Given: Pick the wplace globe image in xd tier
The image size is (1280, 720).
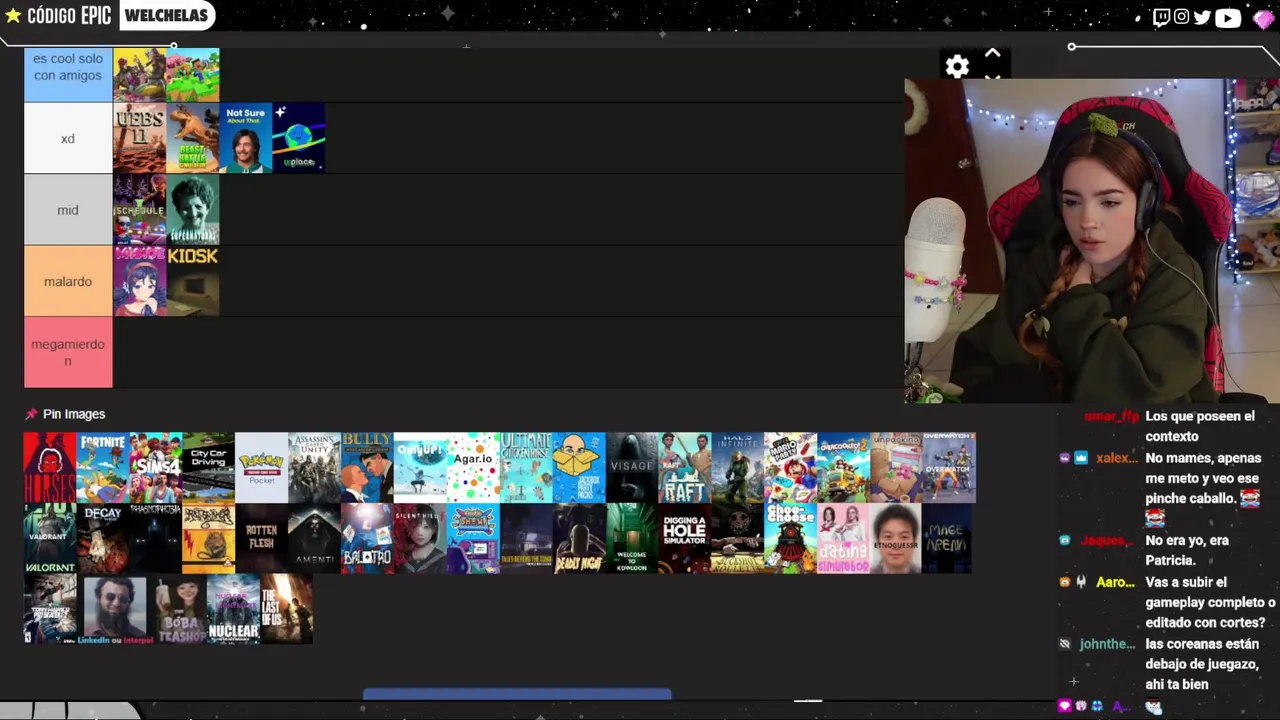Looking at the screenshot, I should click(x=299, y=138).
